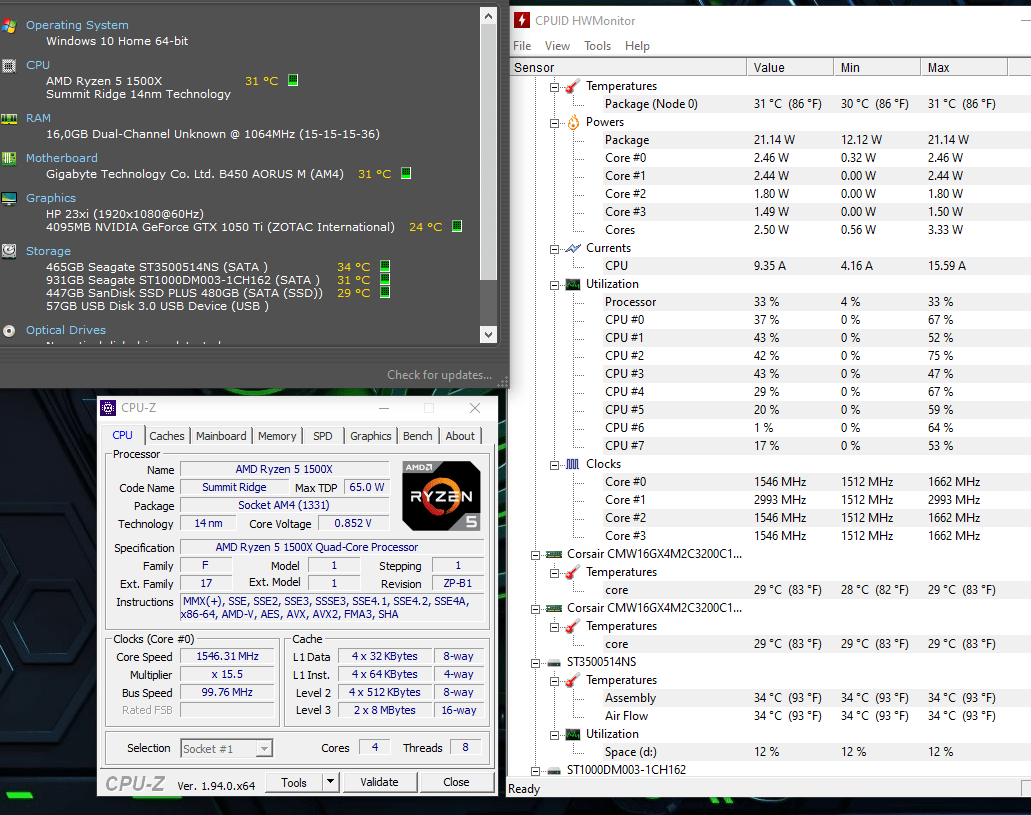Screen dimensions: 1031x815
Task: Open the Operating System section link in Speccy
Action: [77, 25]
